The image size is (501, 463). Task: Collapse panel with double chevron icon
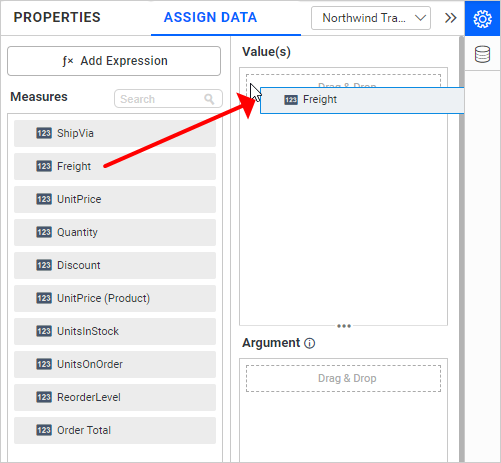450,18
